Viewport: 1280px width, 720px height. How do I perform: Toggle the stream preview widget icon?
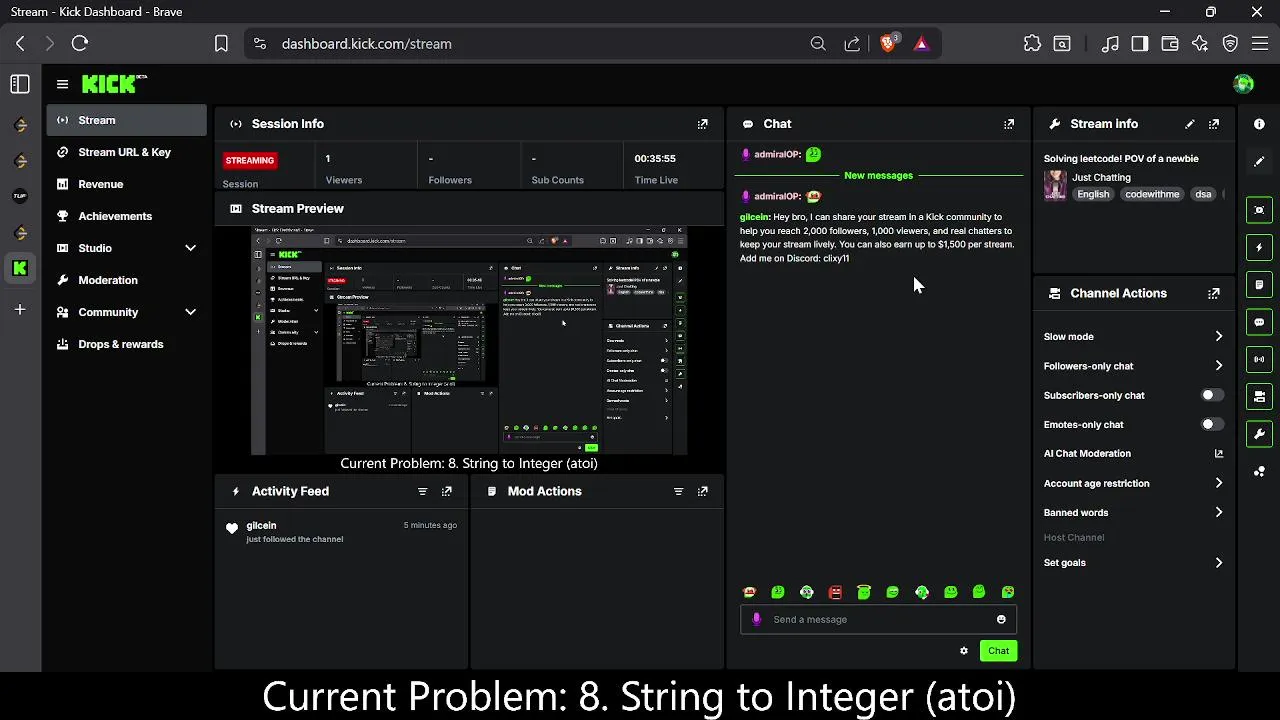point(1259,210)
